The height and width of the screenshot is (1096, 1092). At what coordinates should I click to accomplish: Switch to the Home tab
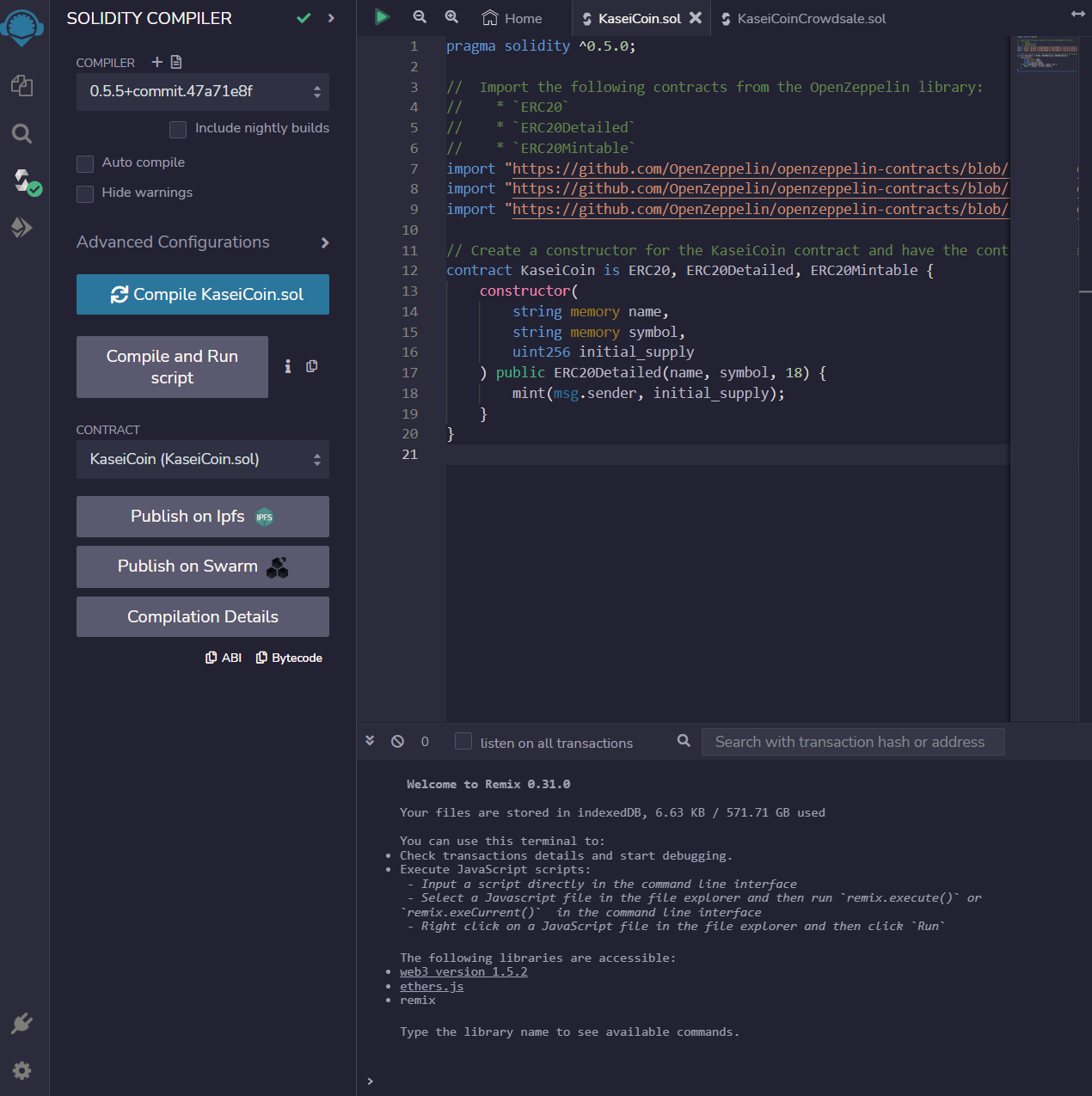512,18
